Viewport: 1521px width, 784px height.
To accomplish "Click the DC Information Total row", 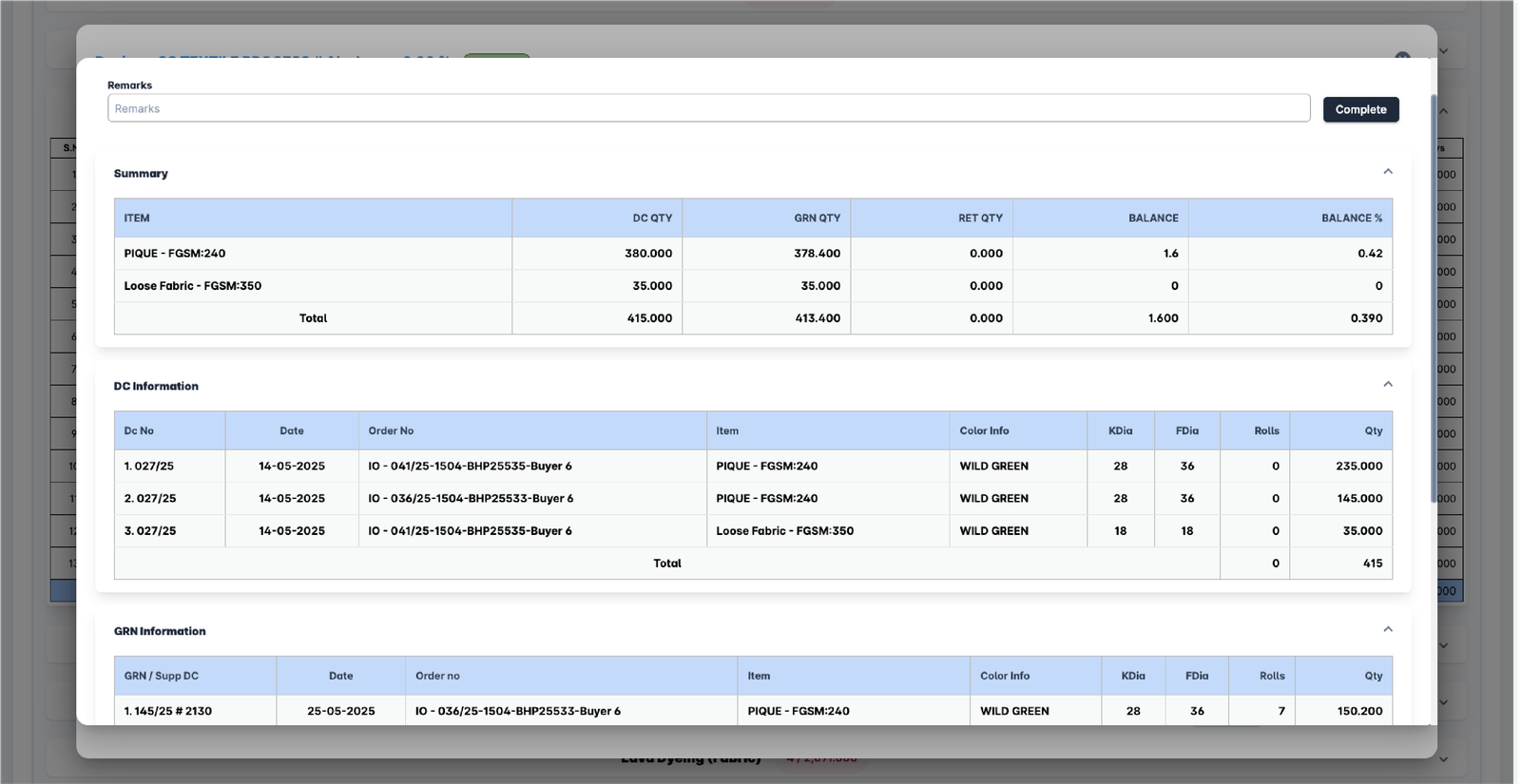I will point(666,564).
